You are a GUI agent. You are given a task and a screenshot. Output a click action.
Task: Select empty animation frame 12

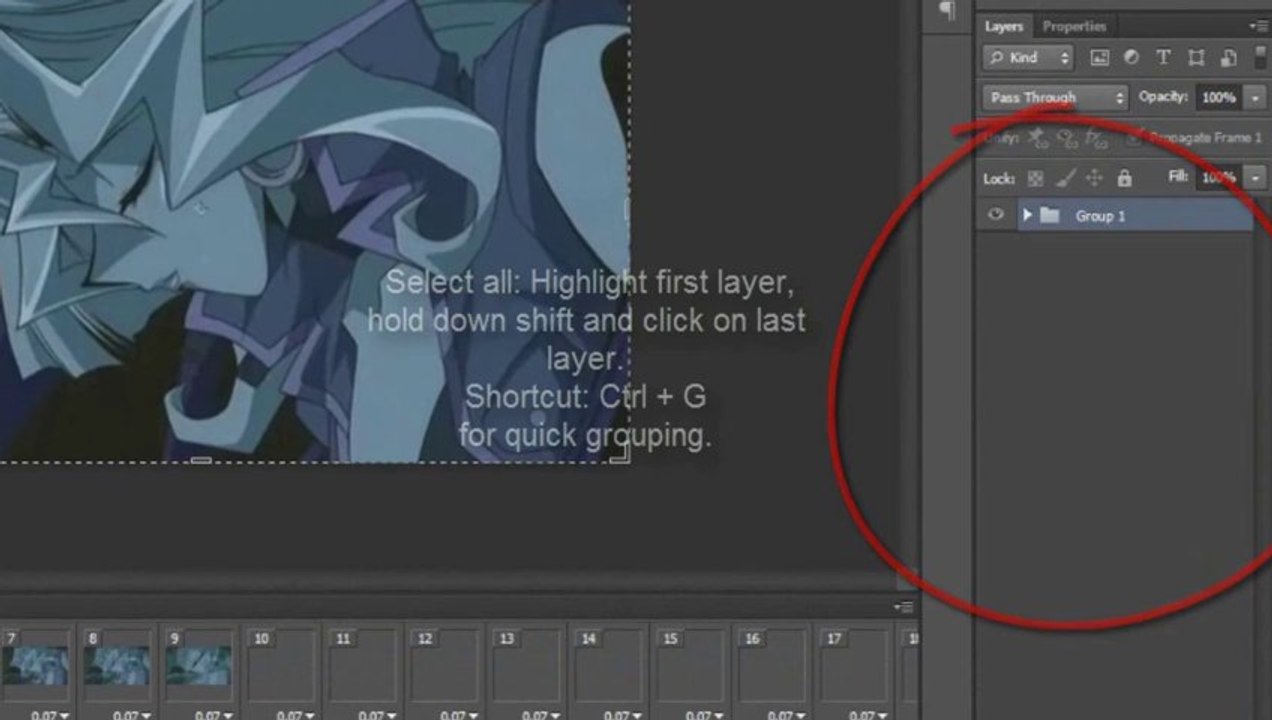(446, 665)
